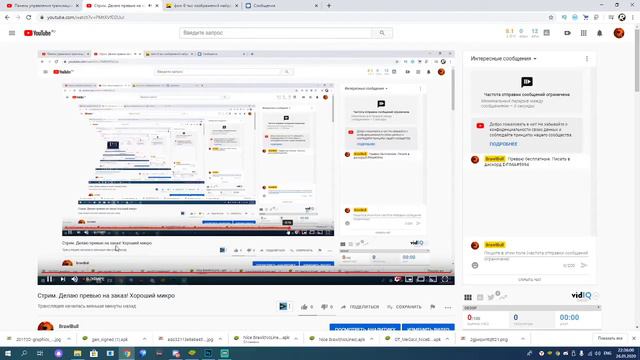Collapse the vidIQ ОБЗОР section arrow

[x=598, y=308]
